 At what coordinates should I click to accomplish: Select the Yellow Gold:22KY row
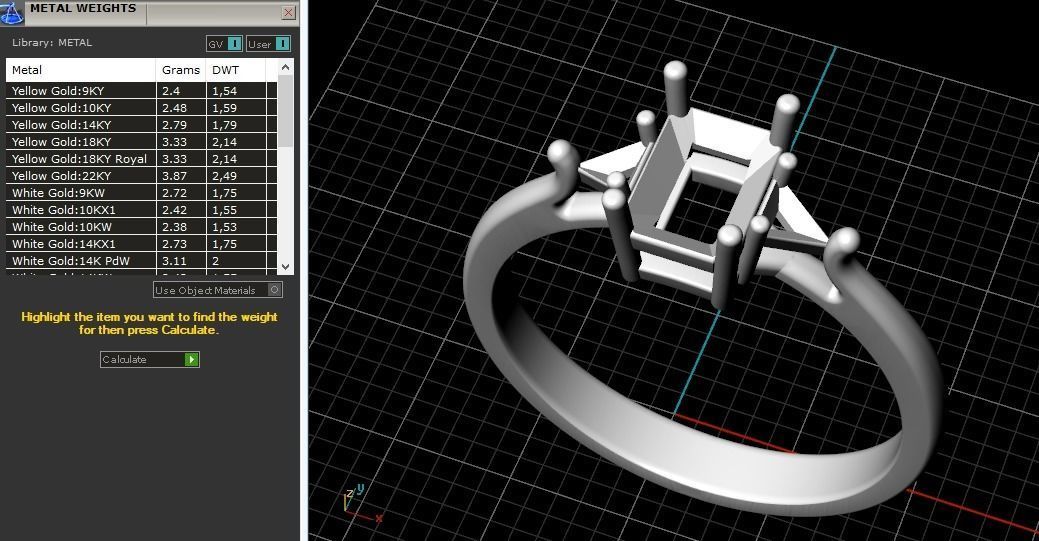pos(141,176)
